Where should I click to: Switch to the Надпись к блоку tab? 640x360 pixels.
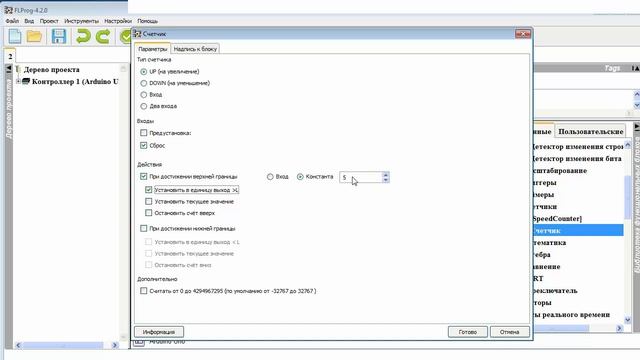(x=195, y=49)
